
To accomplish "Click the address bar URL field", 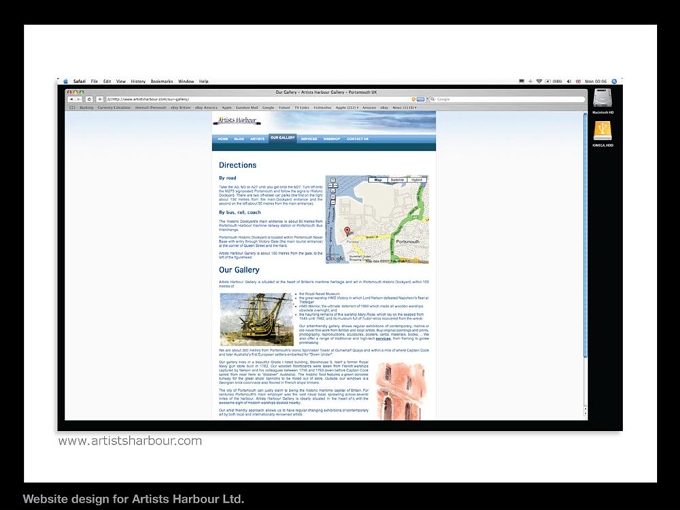I will pyautogui.click(x=266, y=99).
